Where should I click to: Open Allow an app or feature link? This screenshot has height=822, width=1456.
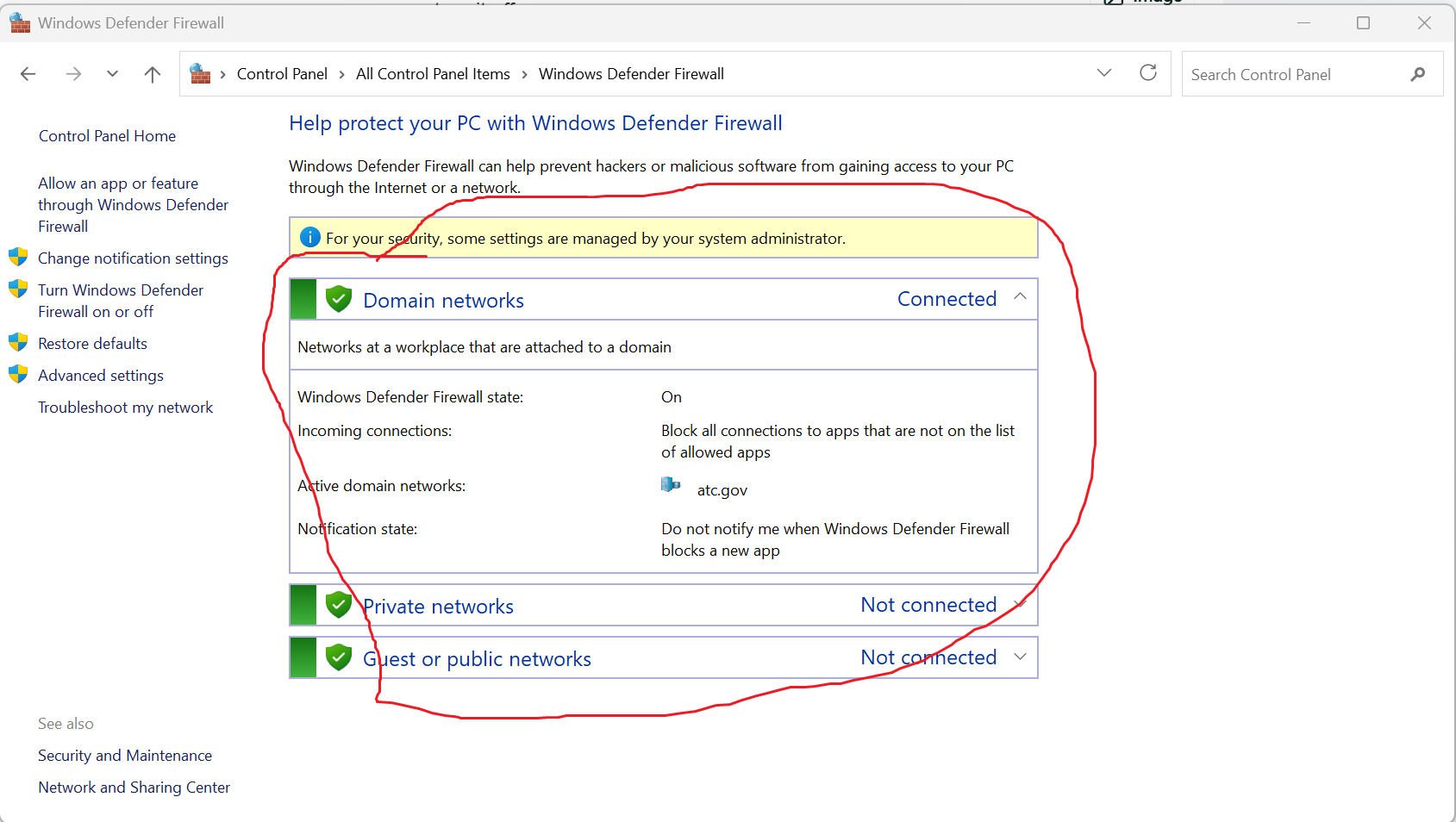(x=133, y=205)
